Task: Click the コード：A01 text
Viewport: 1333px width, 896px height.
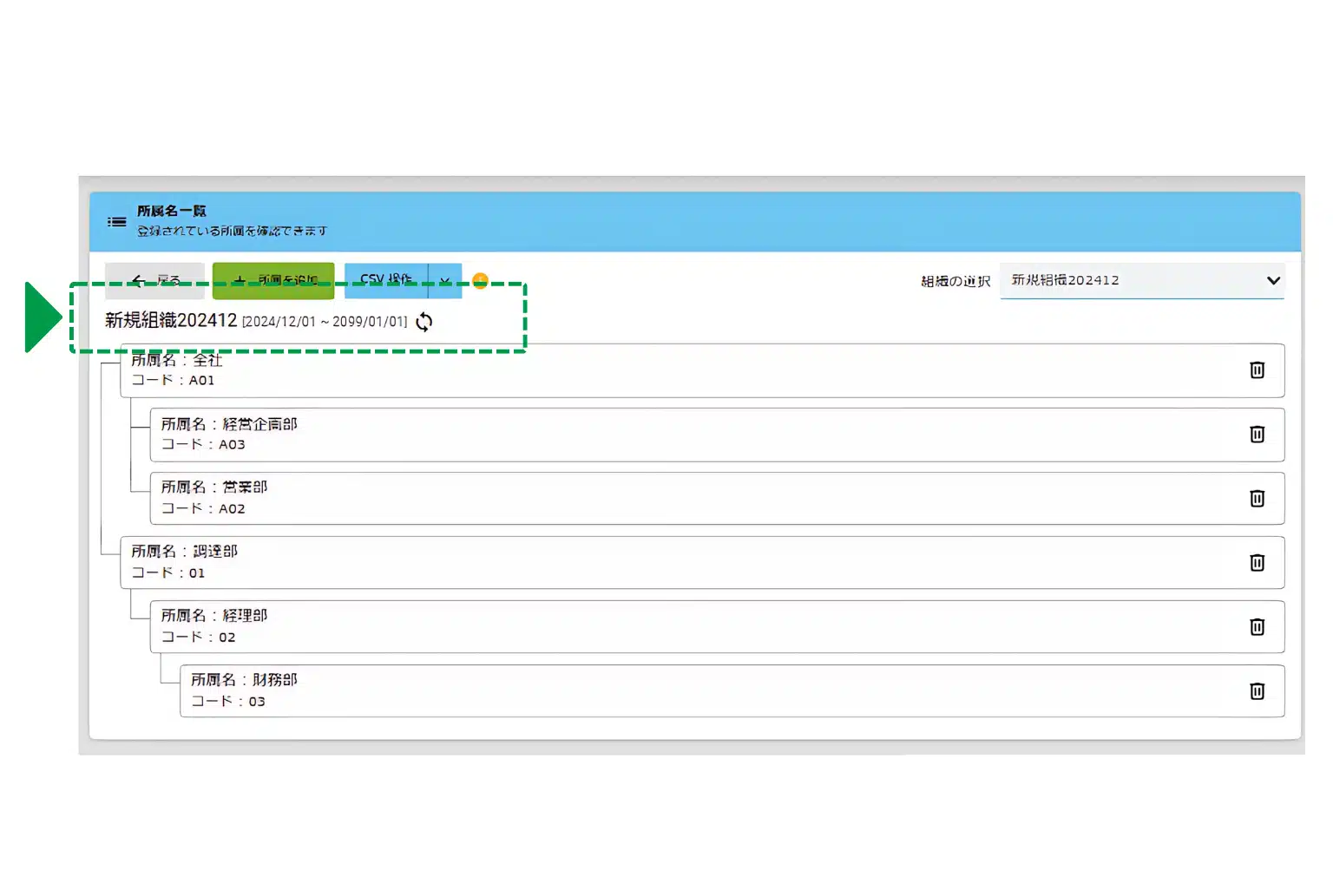Action: [173, 380]
